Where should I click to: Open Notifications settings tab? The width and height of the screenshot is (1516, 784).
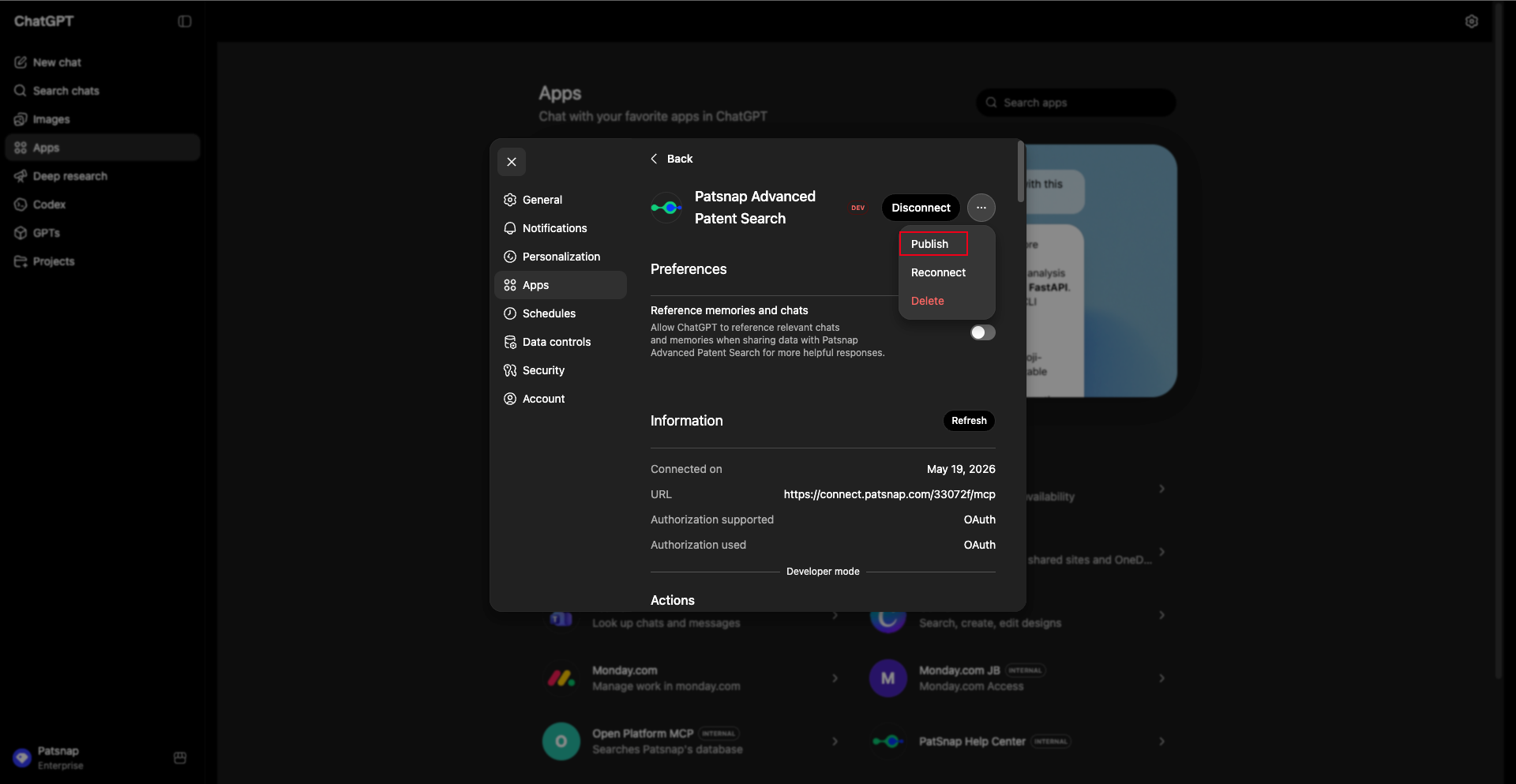[x=561, y=228]
